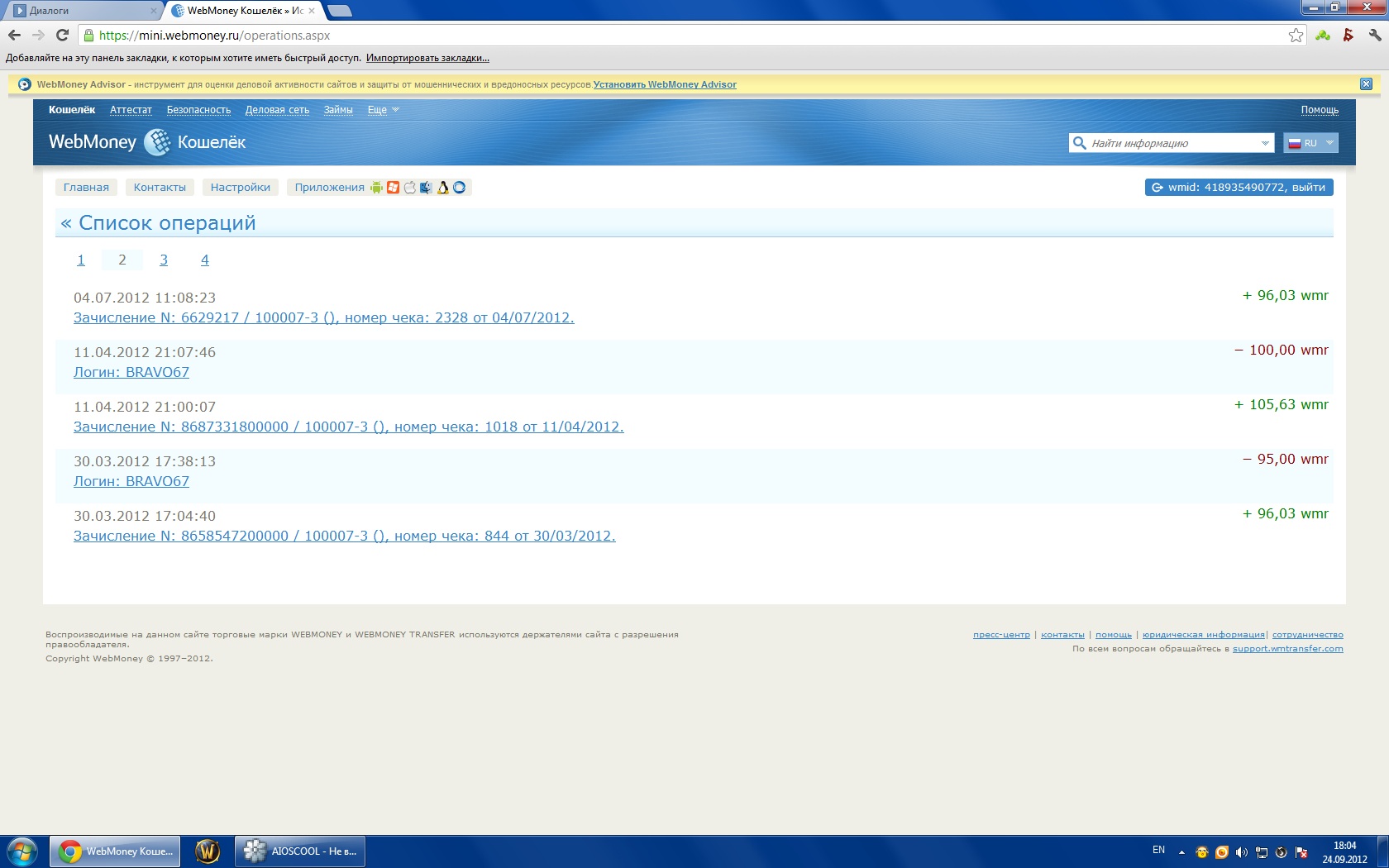Viewport: 1389px width, 868px height.
Task: Click the red flag extension icon
Action: 1348,36
